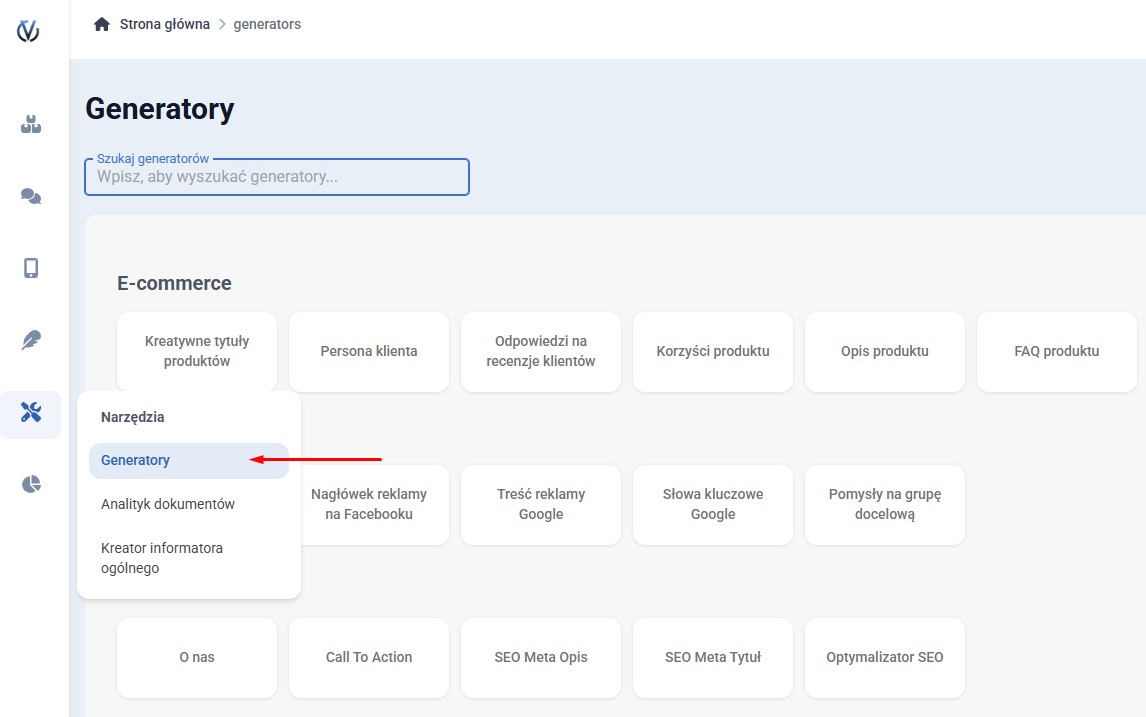Screen dimensions: 1146x717
Task: Select Generatory in the Narzędzia menu
Action: click(136, 461)
